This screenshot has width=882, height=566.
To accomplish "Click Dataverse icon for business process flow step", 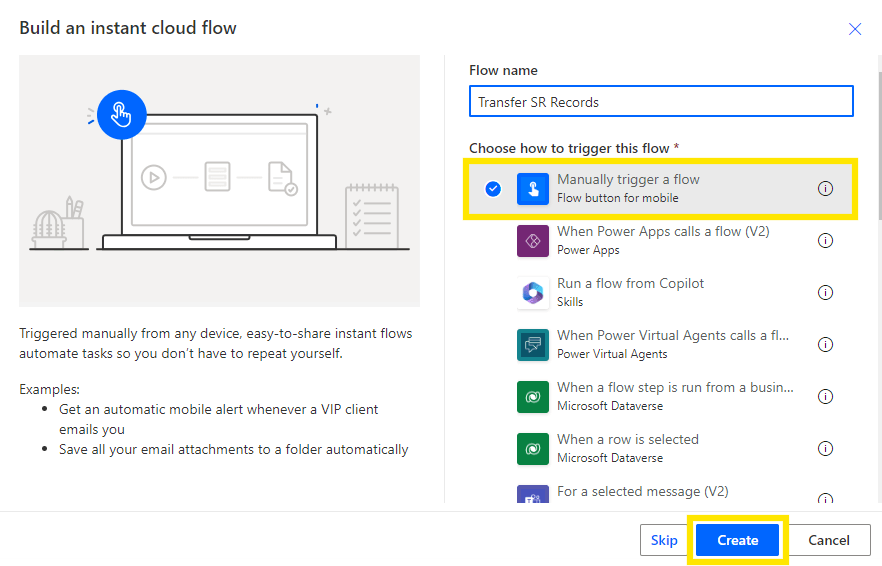I will click(533, 396).
